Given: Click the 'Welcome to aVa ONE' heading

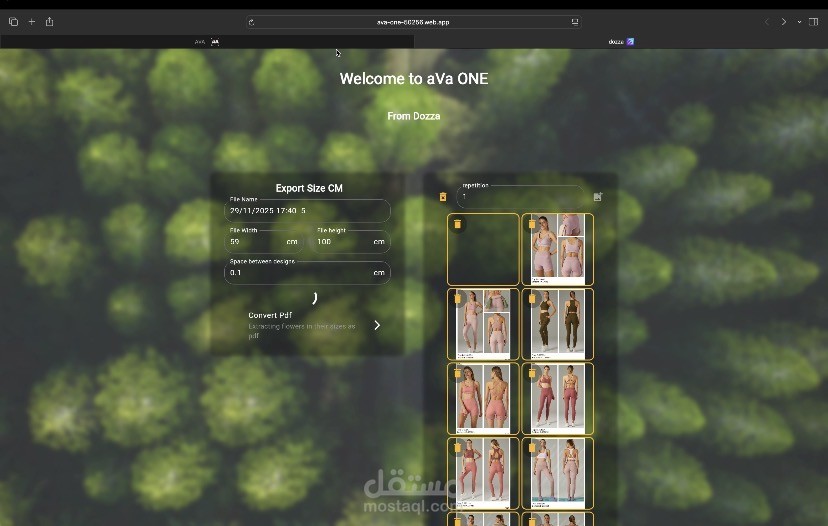Looking at the screenshot, I should pyautogui.click(x=414, y=79).
